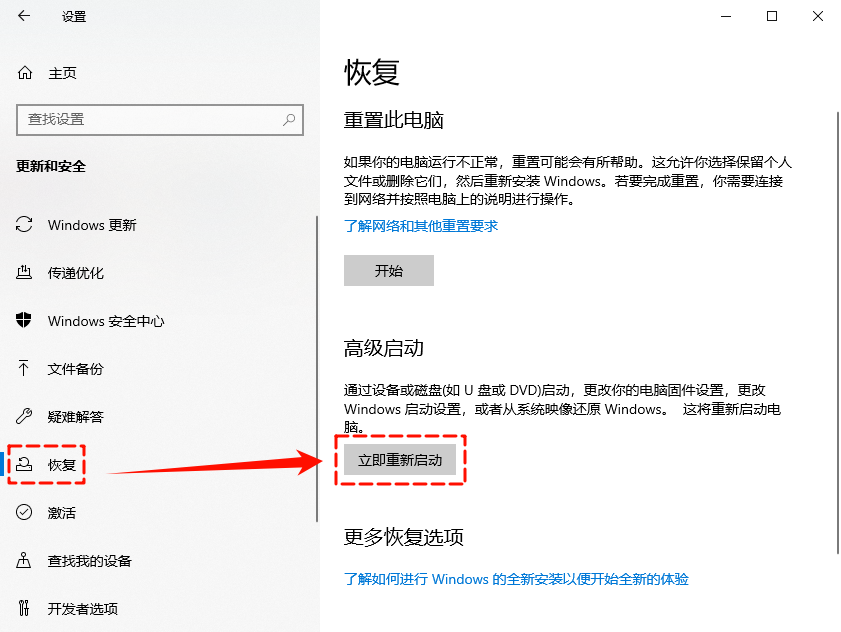Click the sidebar vertical scrollbar
This screenshot has height=632, width=841.
[317, 369]
